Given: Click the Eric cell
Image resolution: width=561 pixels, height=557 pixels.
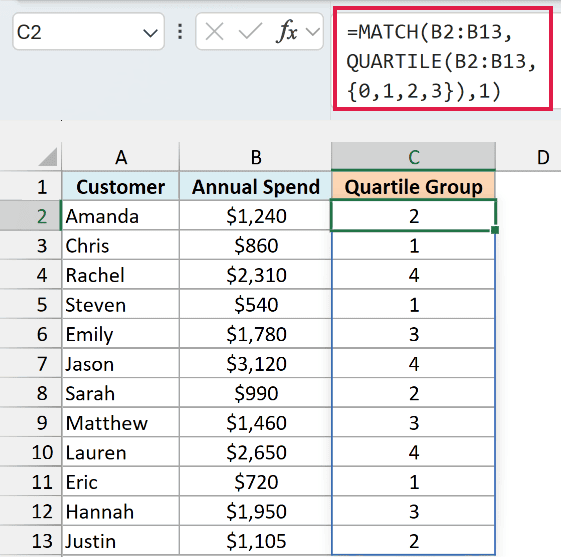Looking at the screenshot, I should [121, 482].
